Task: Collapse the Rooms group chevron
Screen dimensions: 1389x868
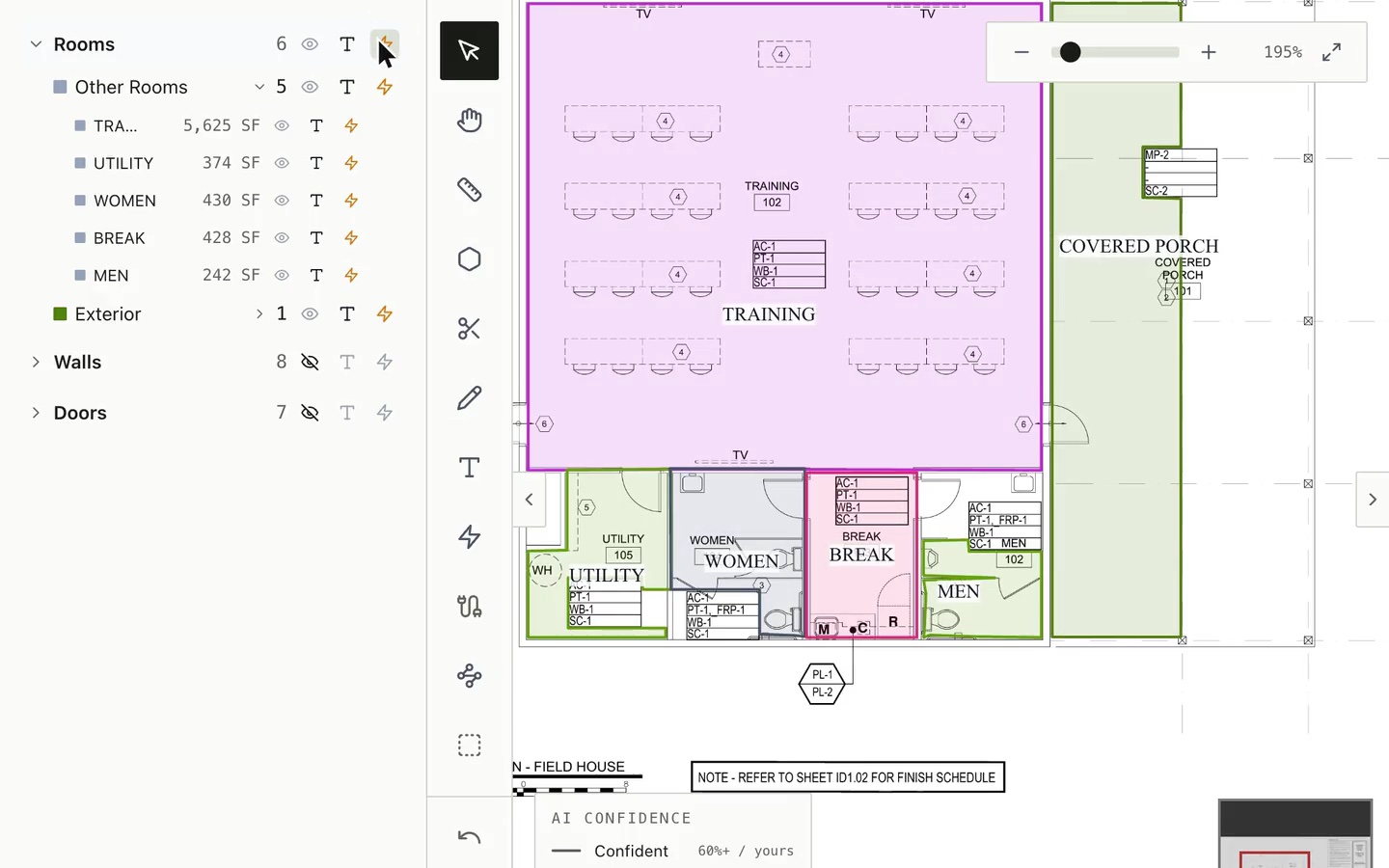Action: [36, 44]
